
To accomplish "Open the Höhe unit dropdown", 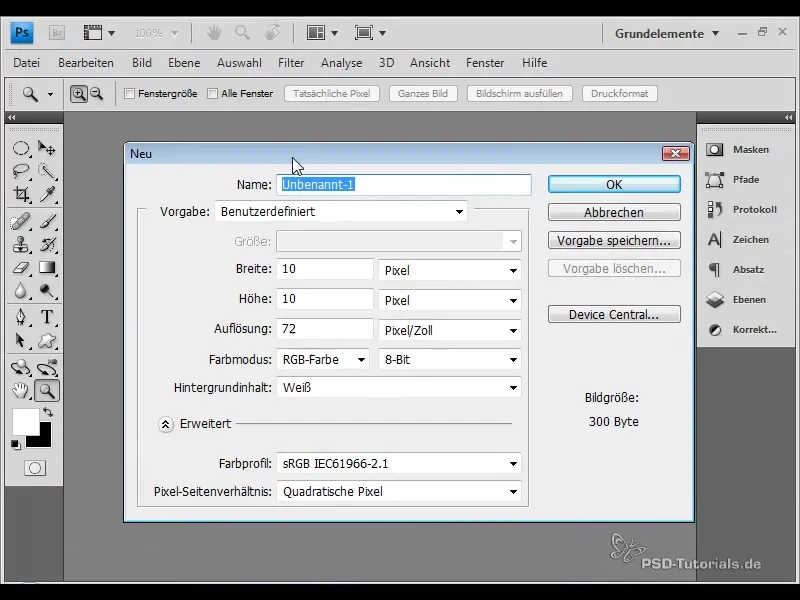I will [449, 301].
